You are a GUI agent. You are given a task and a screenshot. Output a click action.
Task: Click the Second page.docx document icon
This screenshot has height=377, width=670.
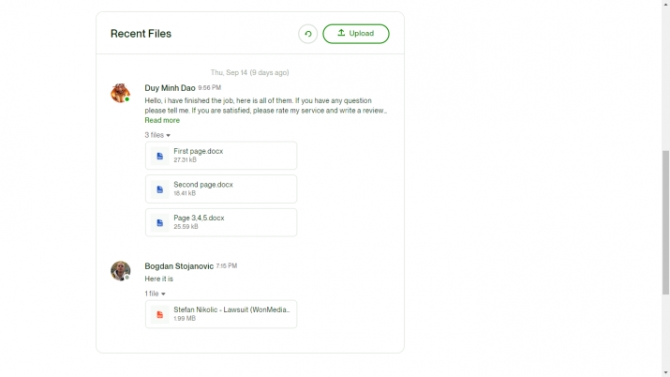(x=159, y=189)
